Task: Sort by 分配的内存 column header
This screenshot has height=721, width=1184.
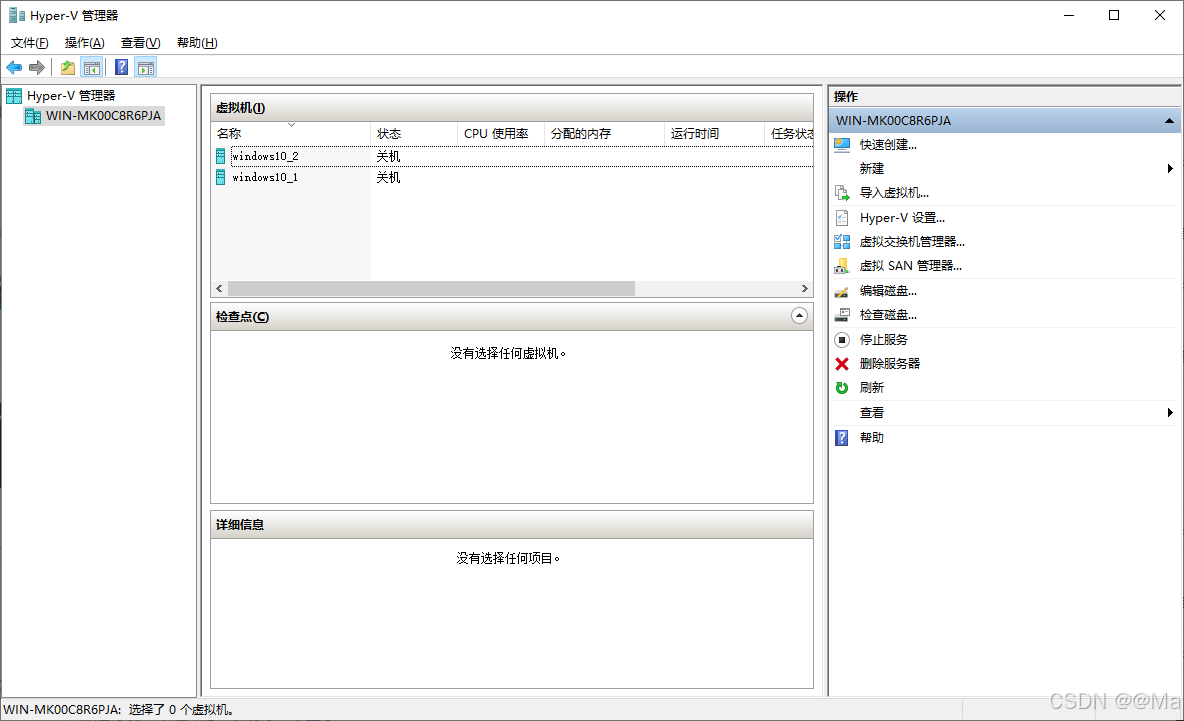Action: 604,134
